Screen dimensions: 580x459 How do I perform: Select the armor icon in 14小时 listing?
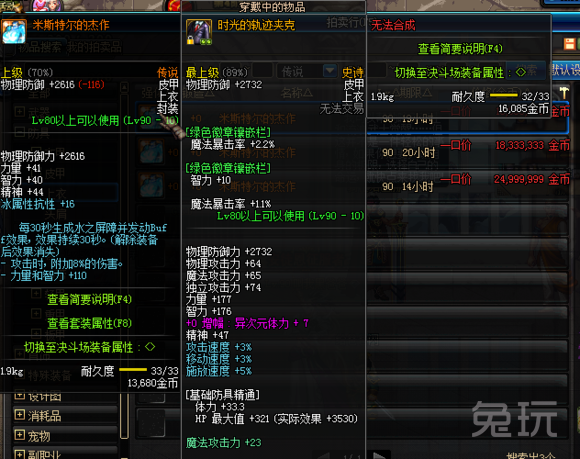(x=151, y=185)
